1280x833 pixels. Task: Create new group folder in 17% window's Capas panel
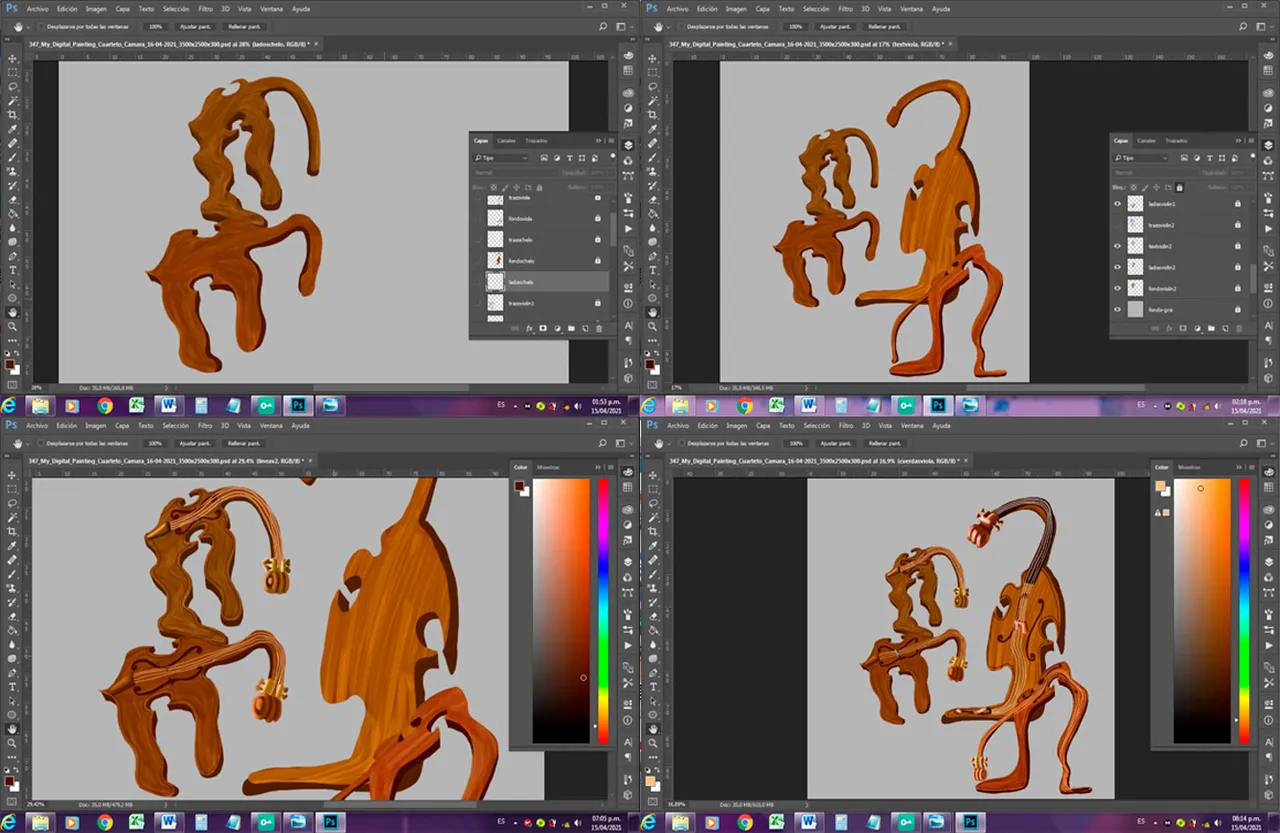[x=1212, y=328]
